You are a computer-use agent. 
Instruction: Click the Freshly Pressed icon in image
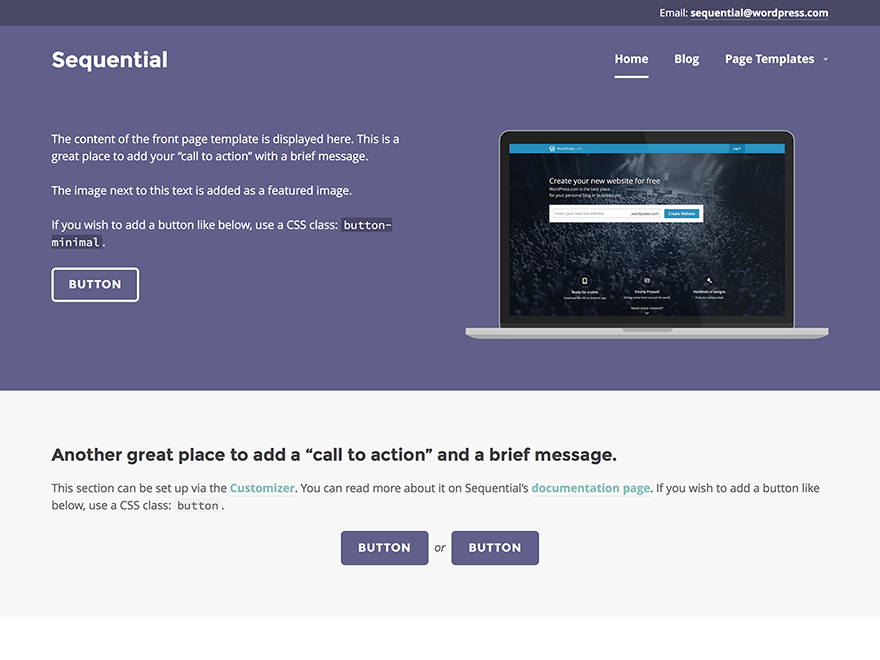point(647,280)
